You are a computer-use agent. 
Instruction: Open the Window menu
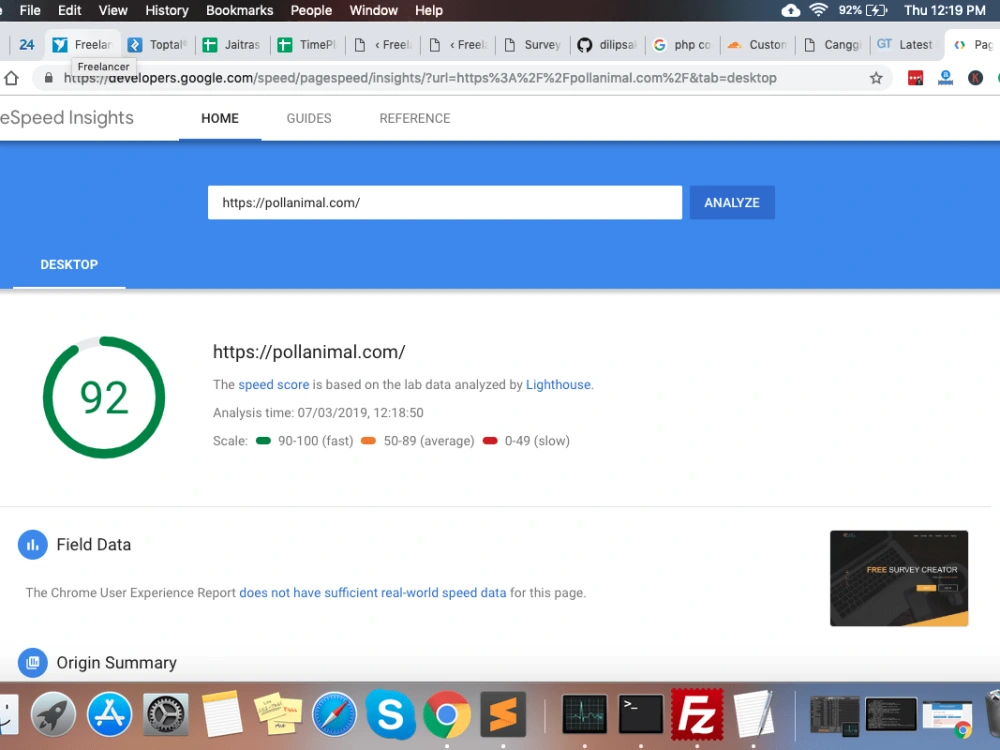[374, 10]
